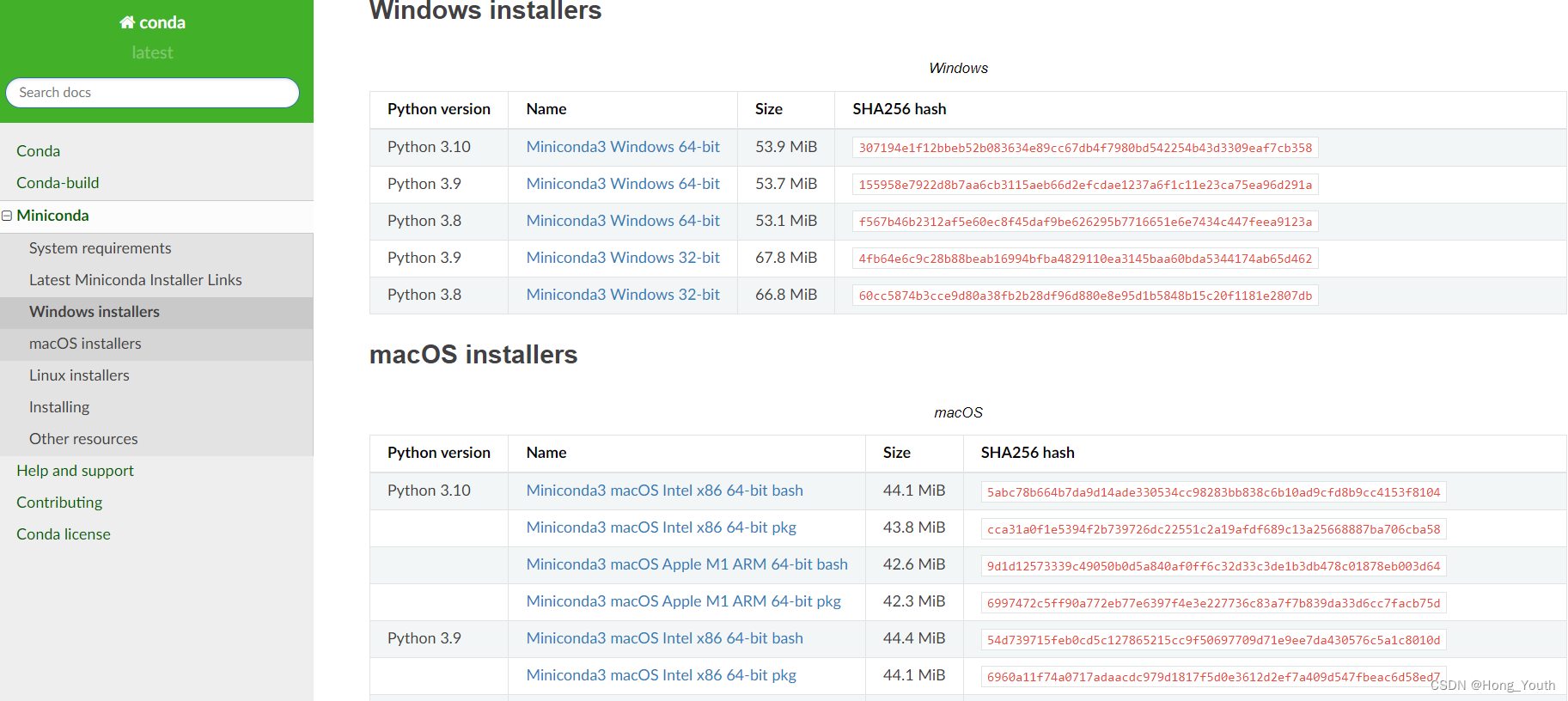Viewport: 1568px width, 701px height.
Task: Open the Conda license page
Action: 64,534
